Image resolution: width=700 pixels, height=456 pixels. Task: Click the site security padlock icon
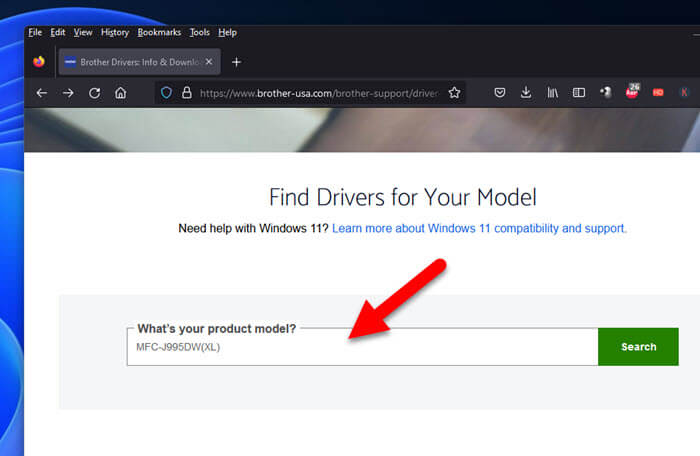[x=187, y=93]
